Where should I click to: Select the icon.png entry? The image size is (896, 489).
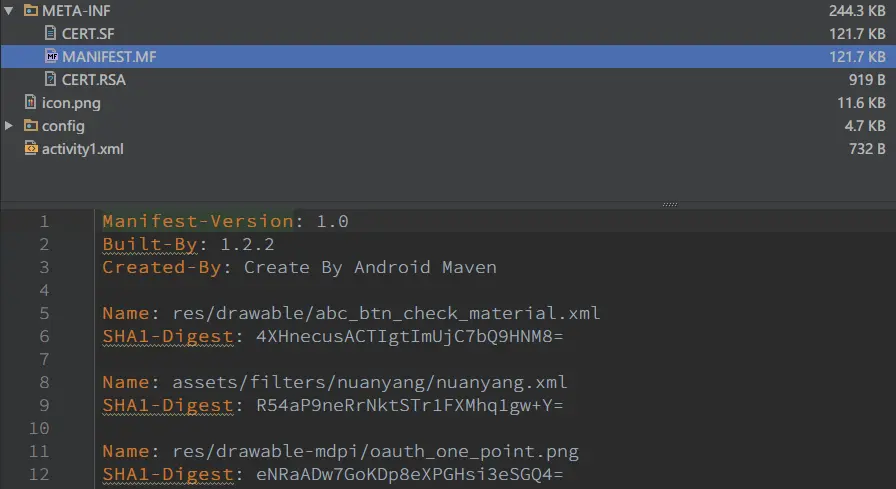tap(71, 103)
